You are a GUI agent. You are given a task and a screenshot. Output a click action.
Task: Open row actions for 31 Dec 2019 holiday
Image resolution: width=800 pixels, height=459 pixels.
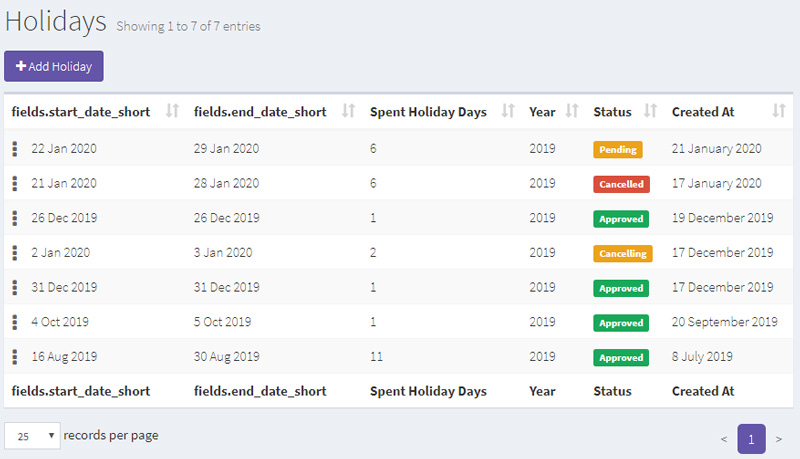tap(15, 287)
